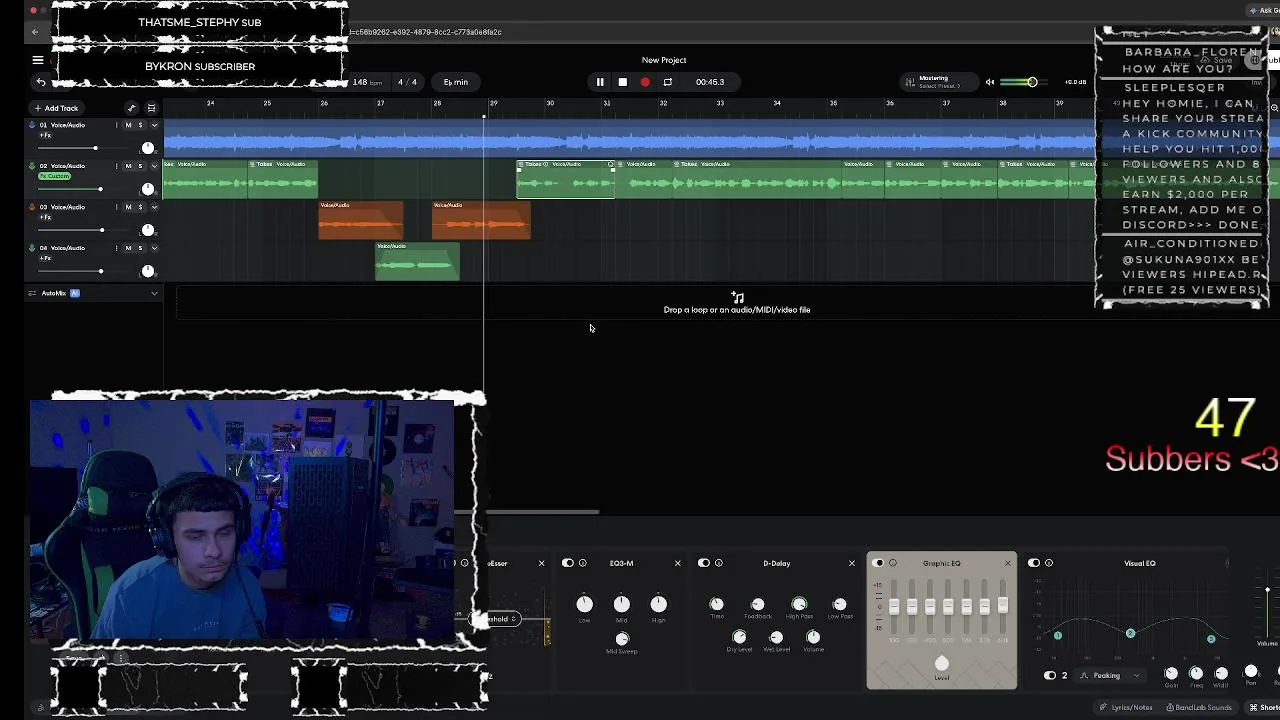Toggle the D-Delay effect power switch
Image resolution: width=1280 pixels, height=720 pixels.
pos(704,563)
